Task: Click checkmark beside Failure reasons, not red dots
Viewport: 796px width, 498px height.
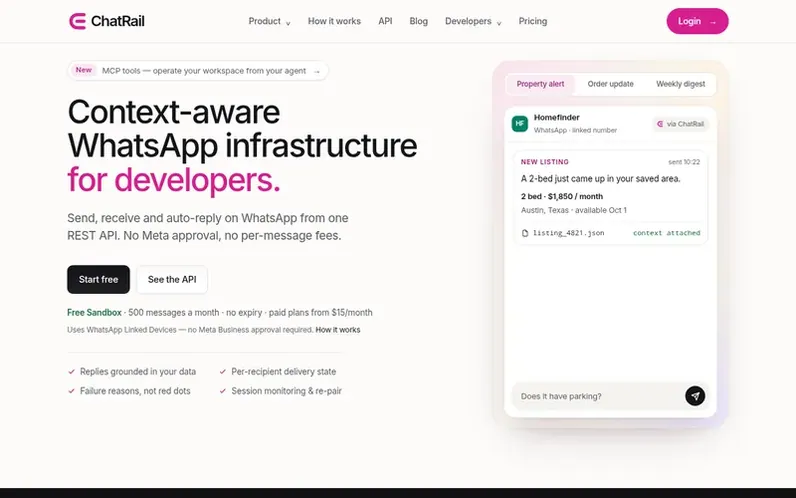Action: click(x=72, y=391)
